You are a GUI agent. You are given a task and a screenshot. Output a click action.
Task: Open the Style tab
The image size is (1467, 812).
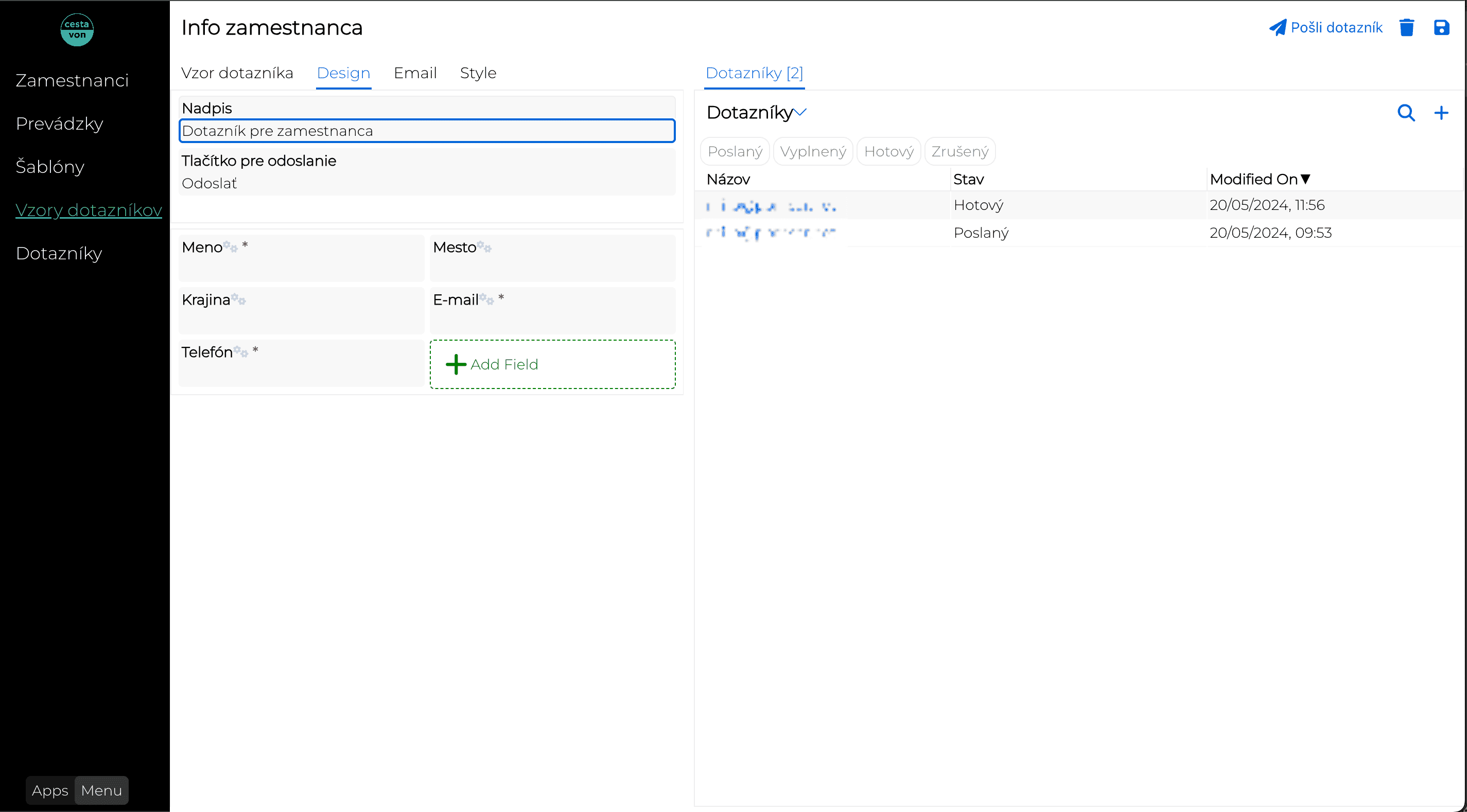478,73
